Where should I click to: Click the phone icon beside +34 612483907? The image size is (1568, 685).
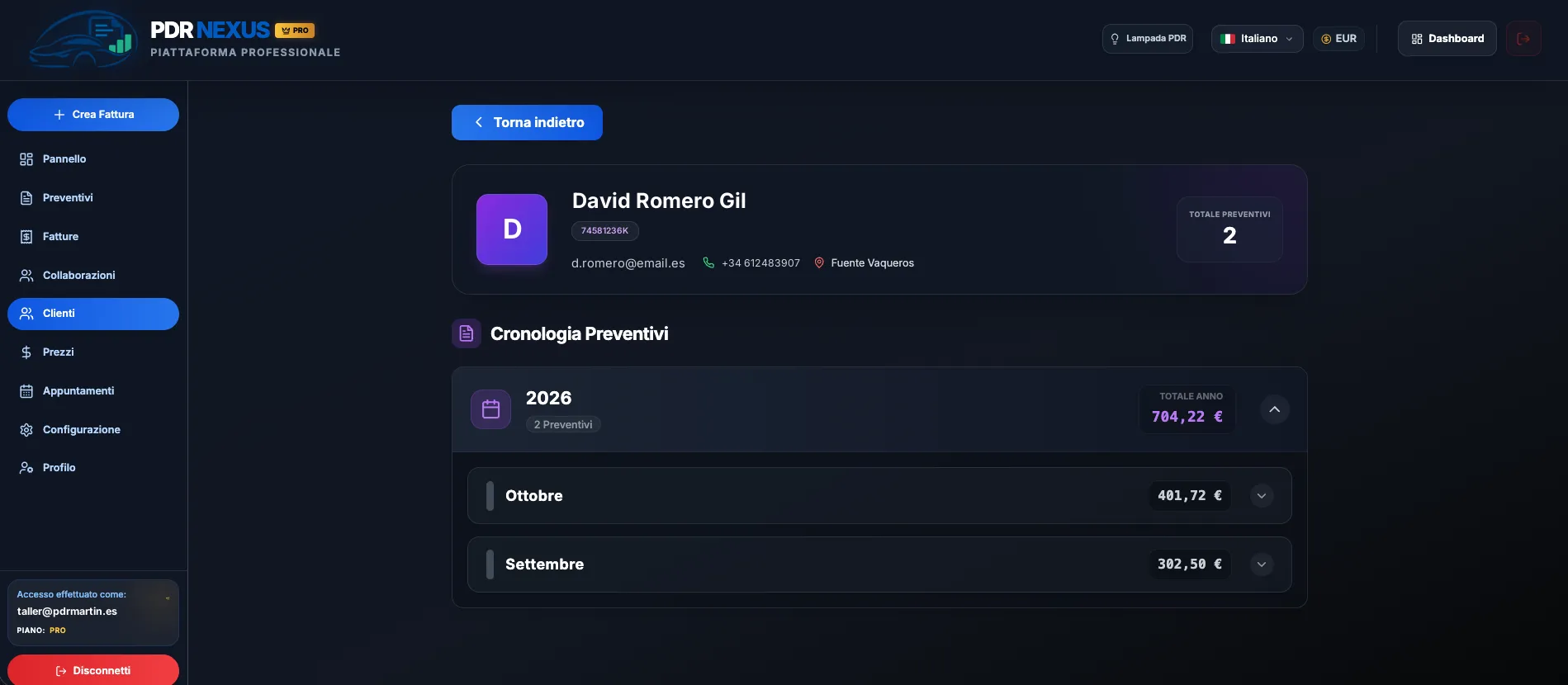pos(708,262)
